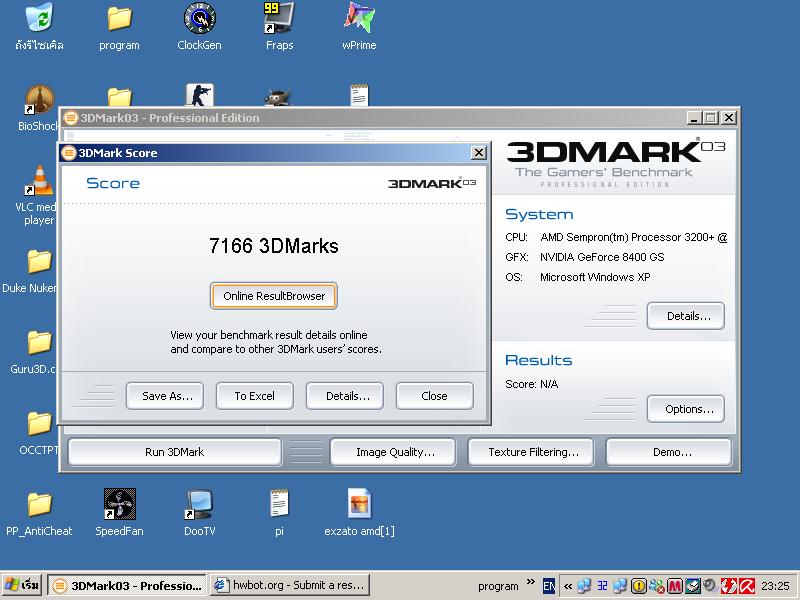Launch VLC media player shortcut
The image size is (800, 600).
coord(39,181)
